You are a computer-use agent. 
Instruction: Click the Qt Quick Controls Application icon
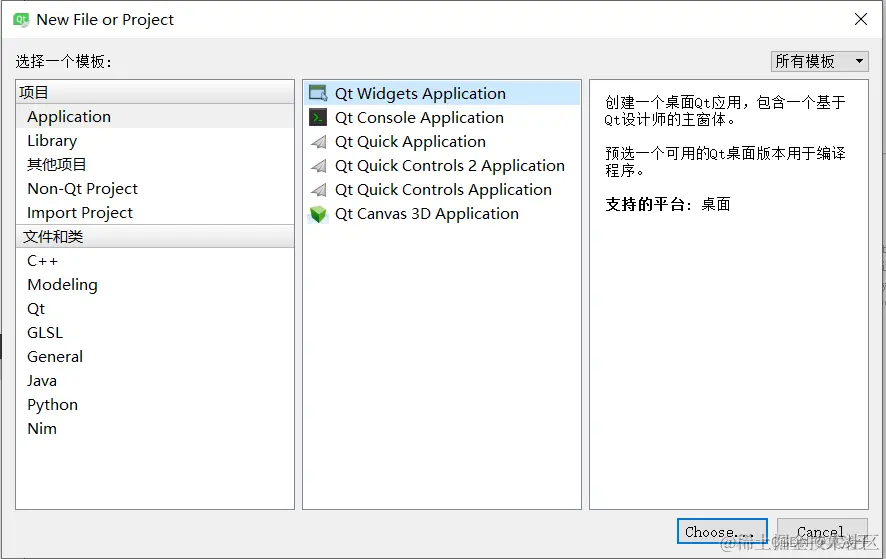[319, 189]
